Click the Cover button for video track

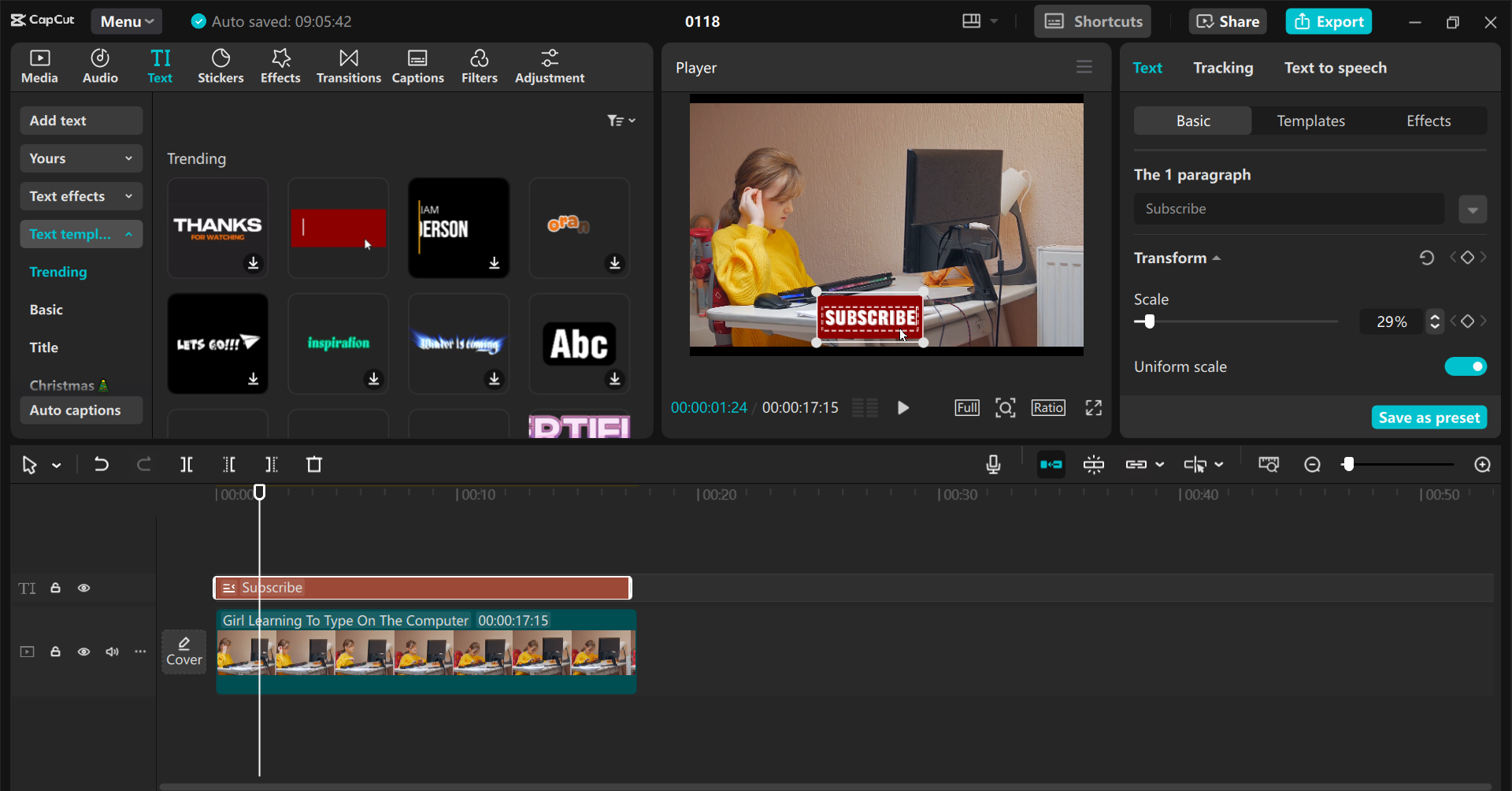point(184,652)
